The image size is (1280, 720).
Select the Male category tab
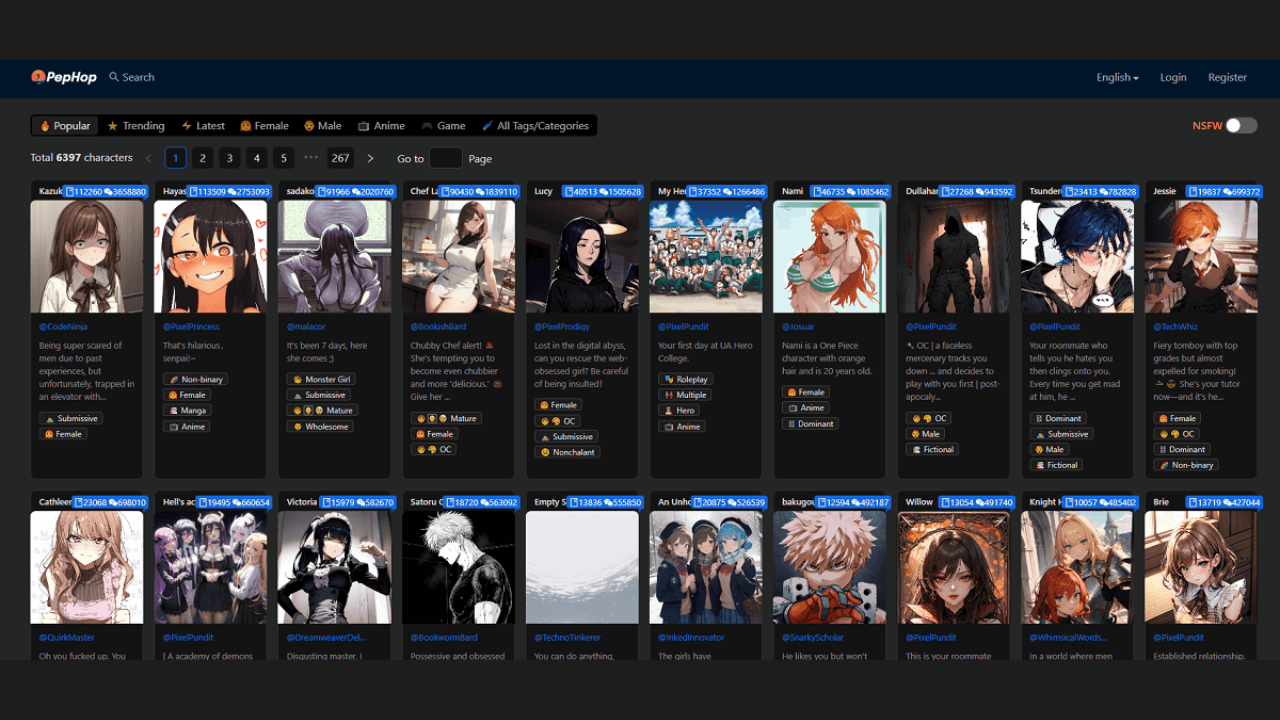click(x=323, y=126)
